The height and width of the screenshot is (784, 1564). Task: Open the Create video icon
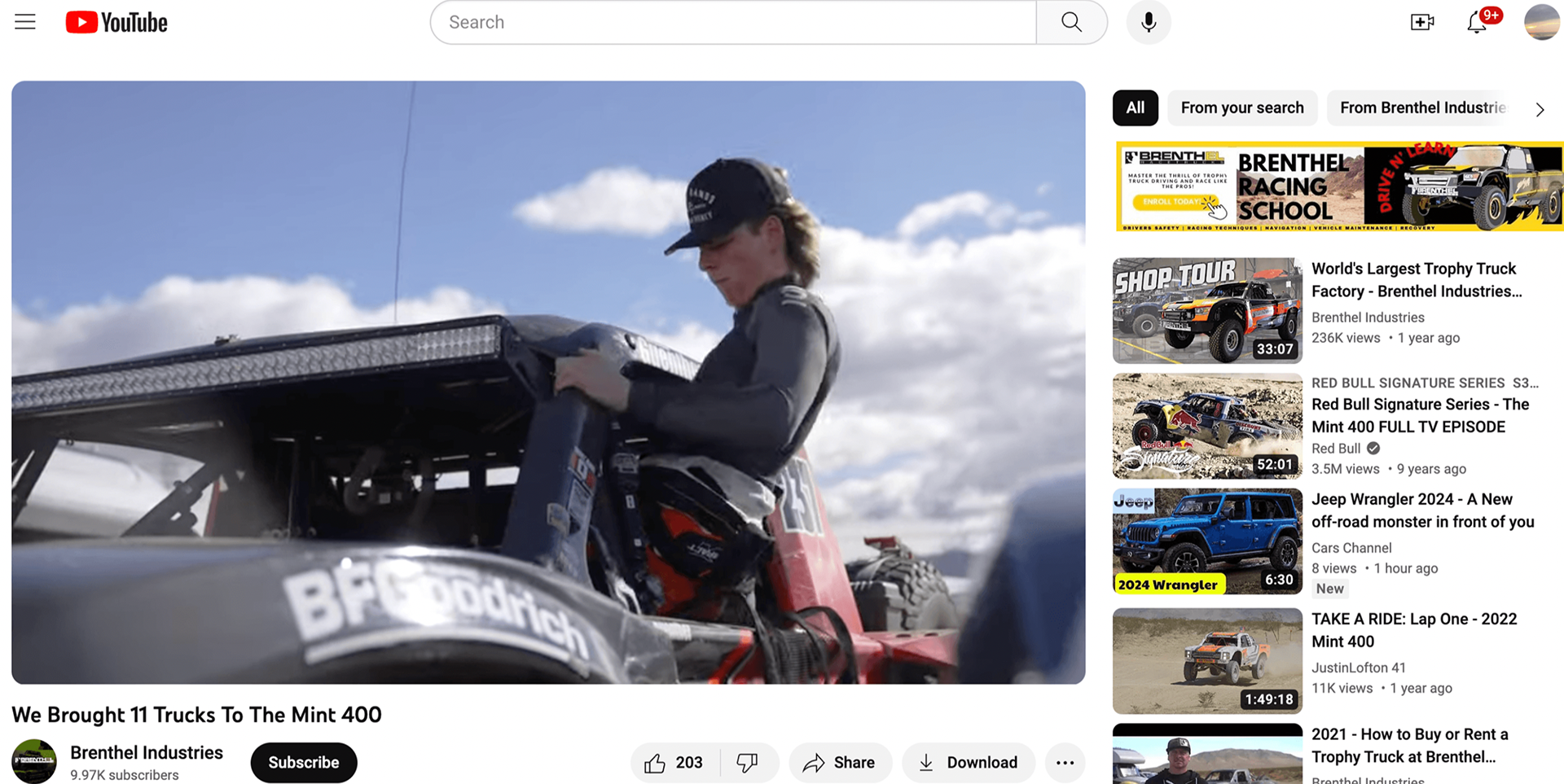[1422, 22]
